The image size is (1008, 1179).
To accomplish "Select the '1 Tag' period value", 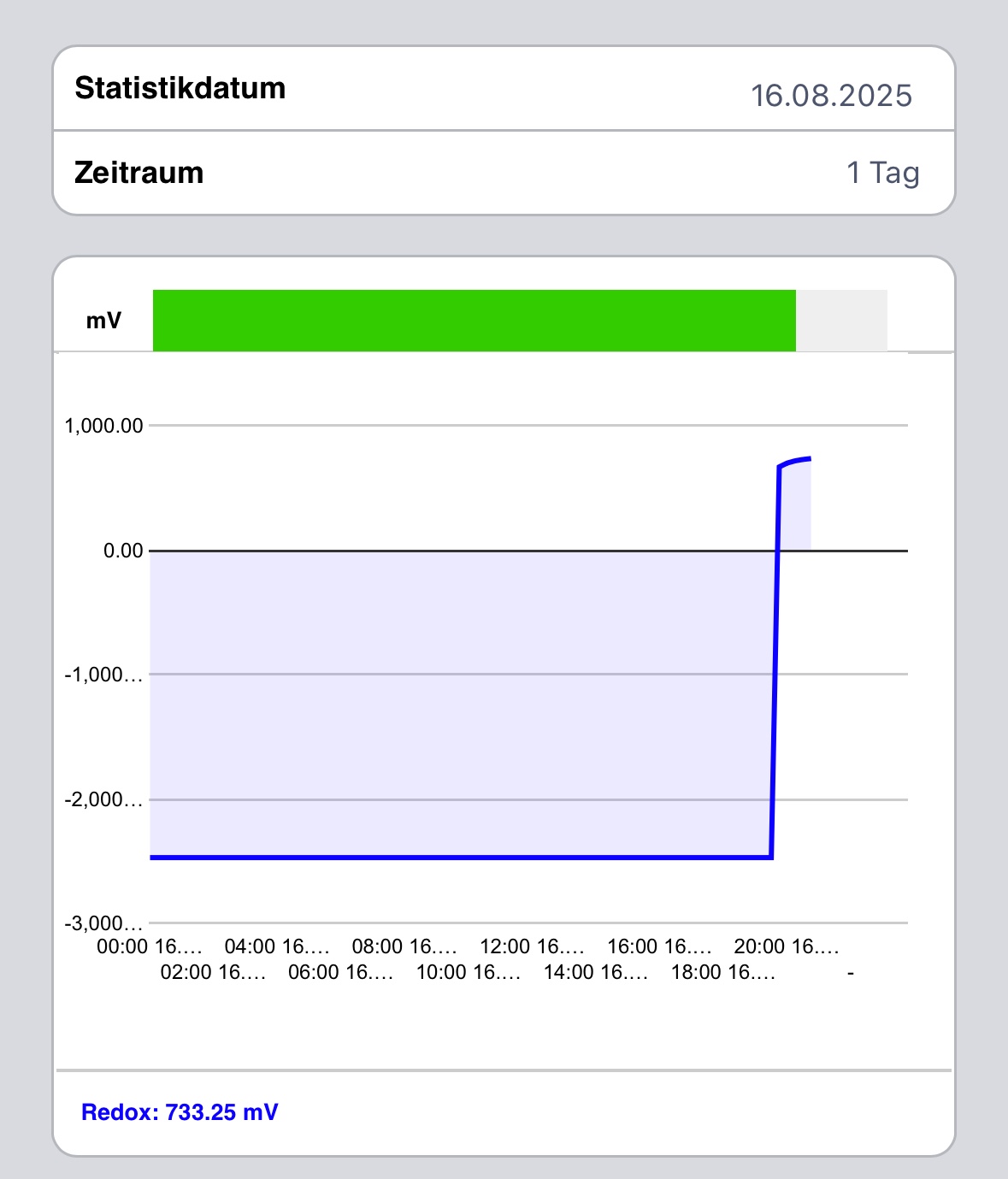I will 883,173.
